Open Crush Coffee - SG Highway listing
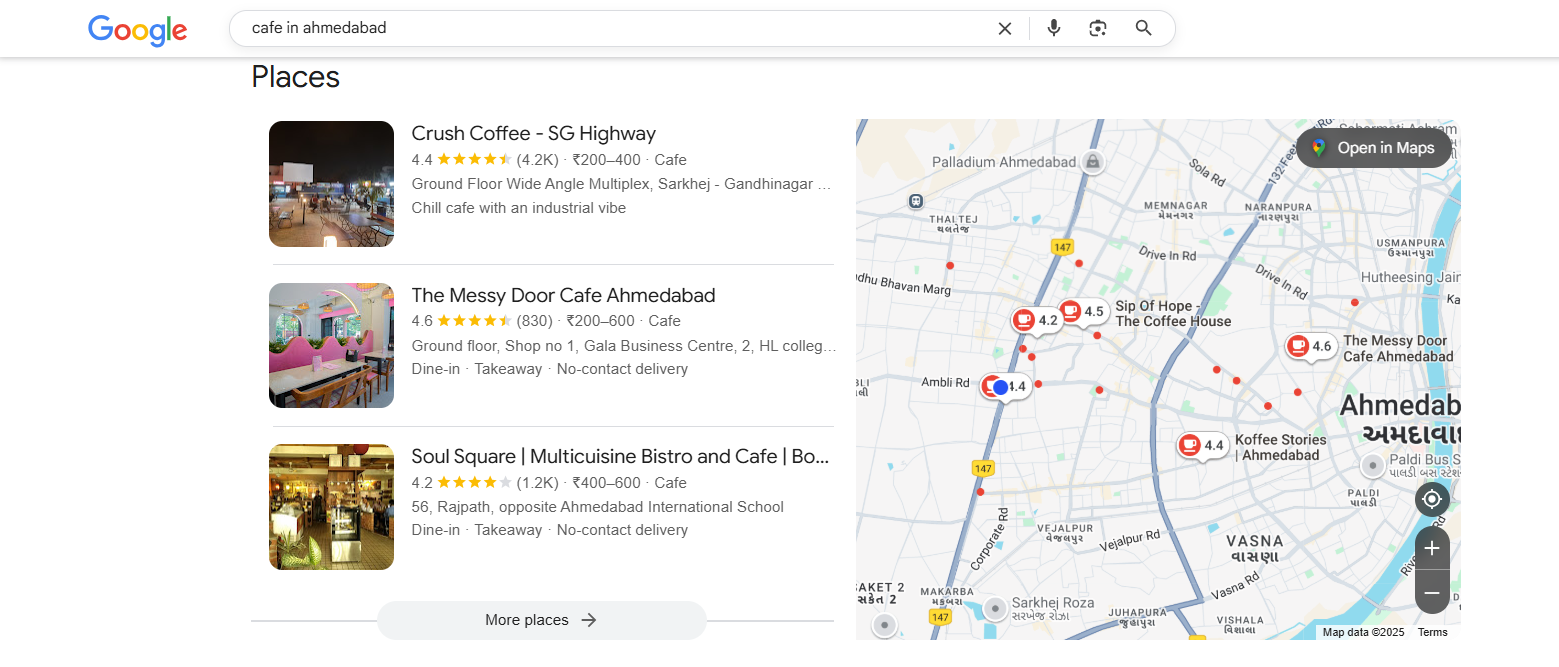Image resolution: width=1559 pixels, height=667 pixels. click(x=533, y=134)
